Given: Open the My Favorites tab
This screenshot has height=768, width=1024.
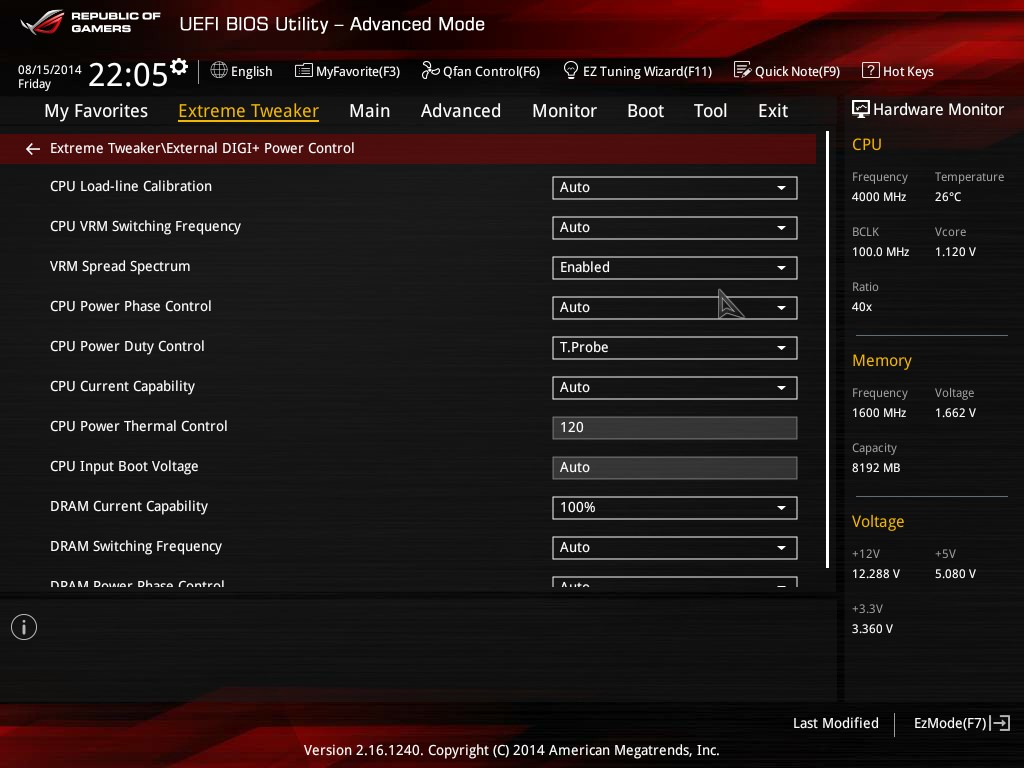Looking at the screenshot, I should coord(96,111).
